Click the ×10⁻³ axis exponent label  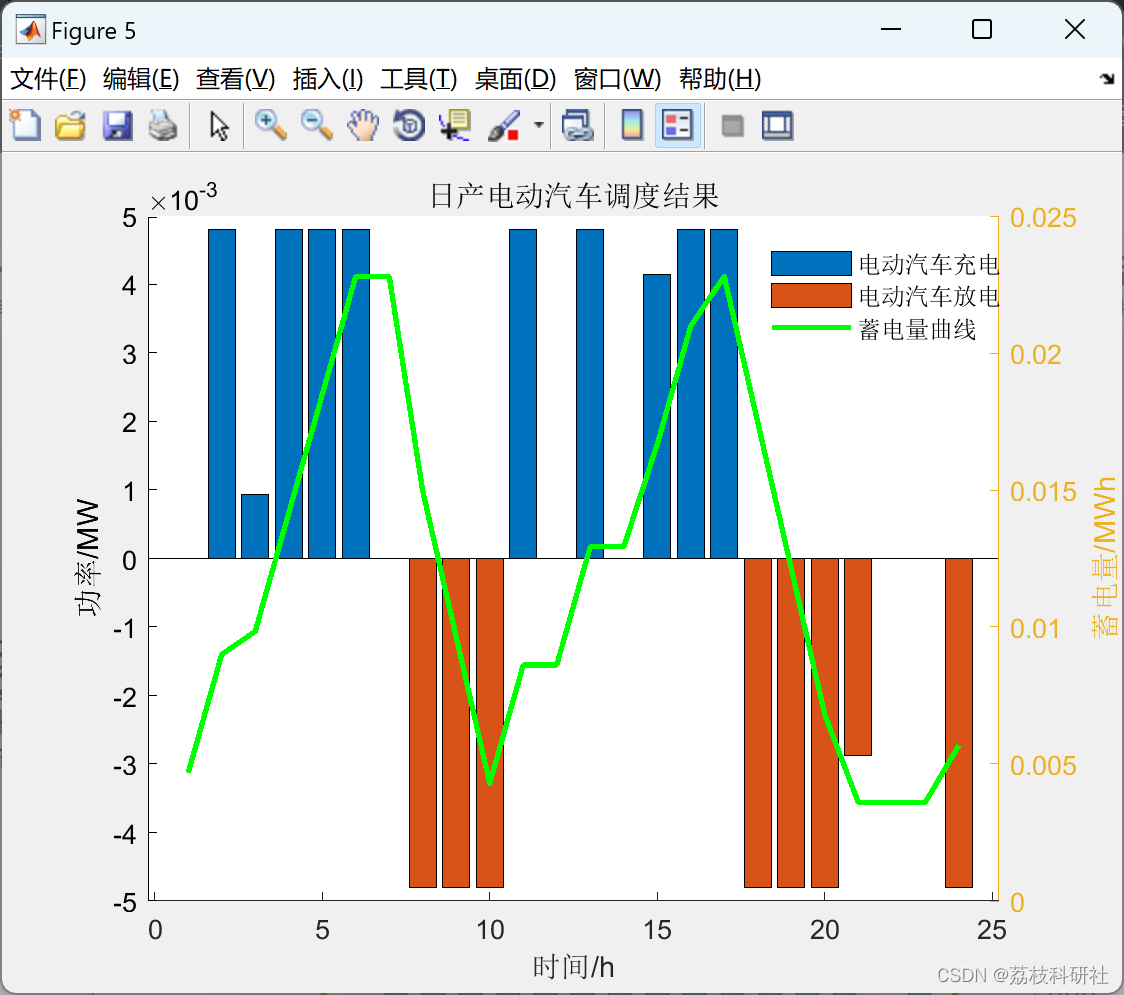(x=184, y=198)
